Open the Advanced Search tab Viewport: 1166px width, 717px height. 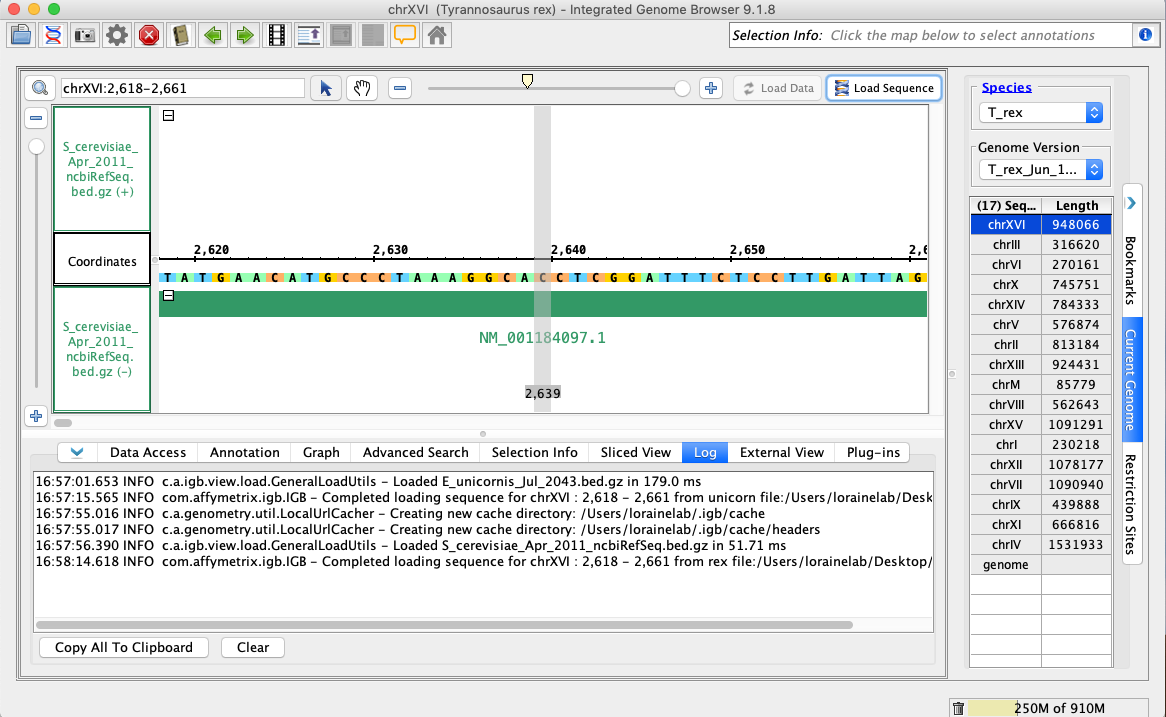tap(416, 452)
